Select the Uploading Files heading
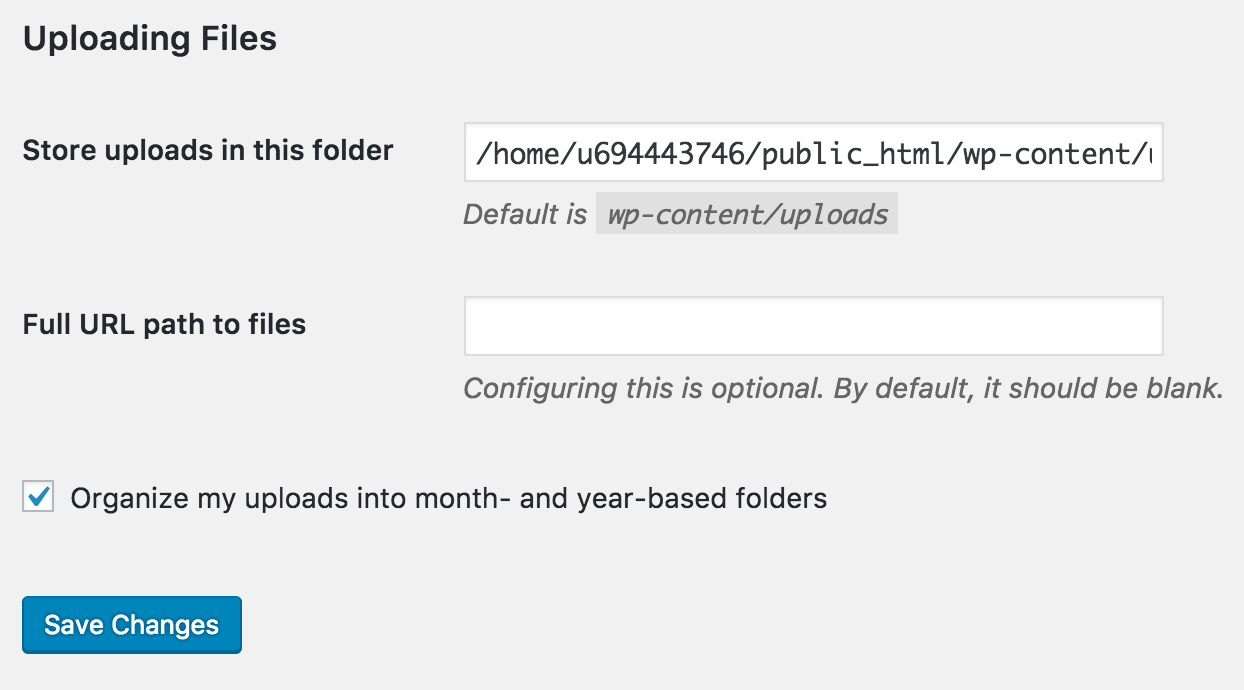The width and height of the screenshot is (1244, 690). [x=150, y=38]
